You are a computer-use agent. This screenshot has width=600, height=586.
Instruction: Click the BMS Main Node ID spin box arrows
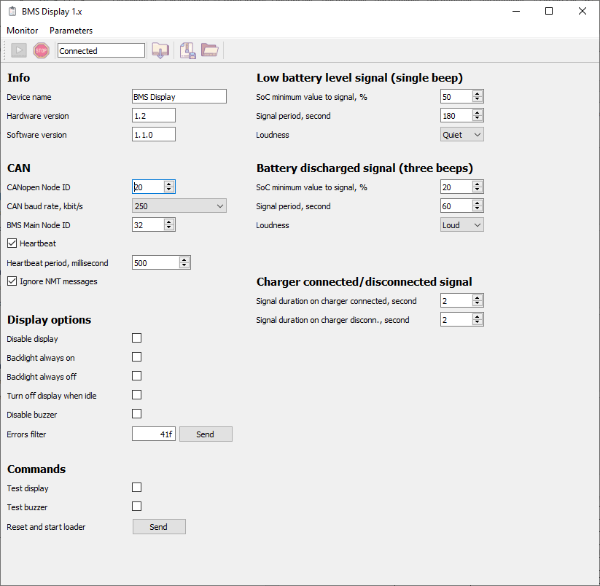coord(169,225)
